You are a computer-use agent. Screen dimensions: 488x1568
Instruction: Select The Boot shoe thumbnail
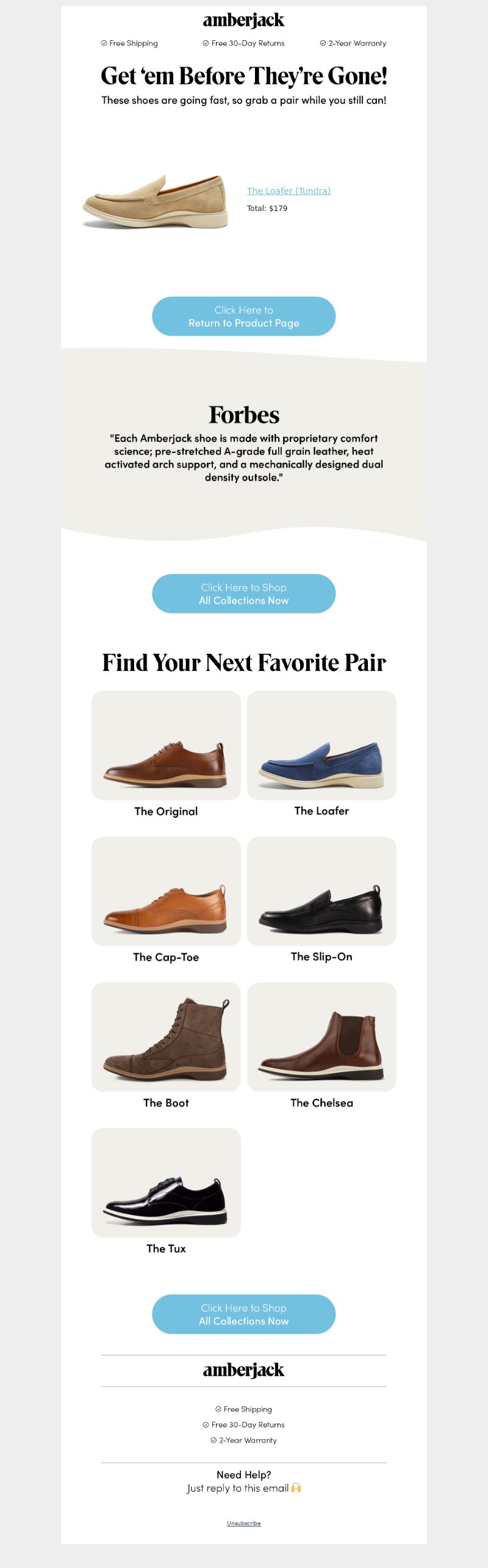point(166,1037)
